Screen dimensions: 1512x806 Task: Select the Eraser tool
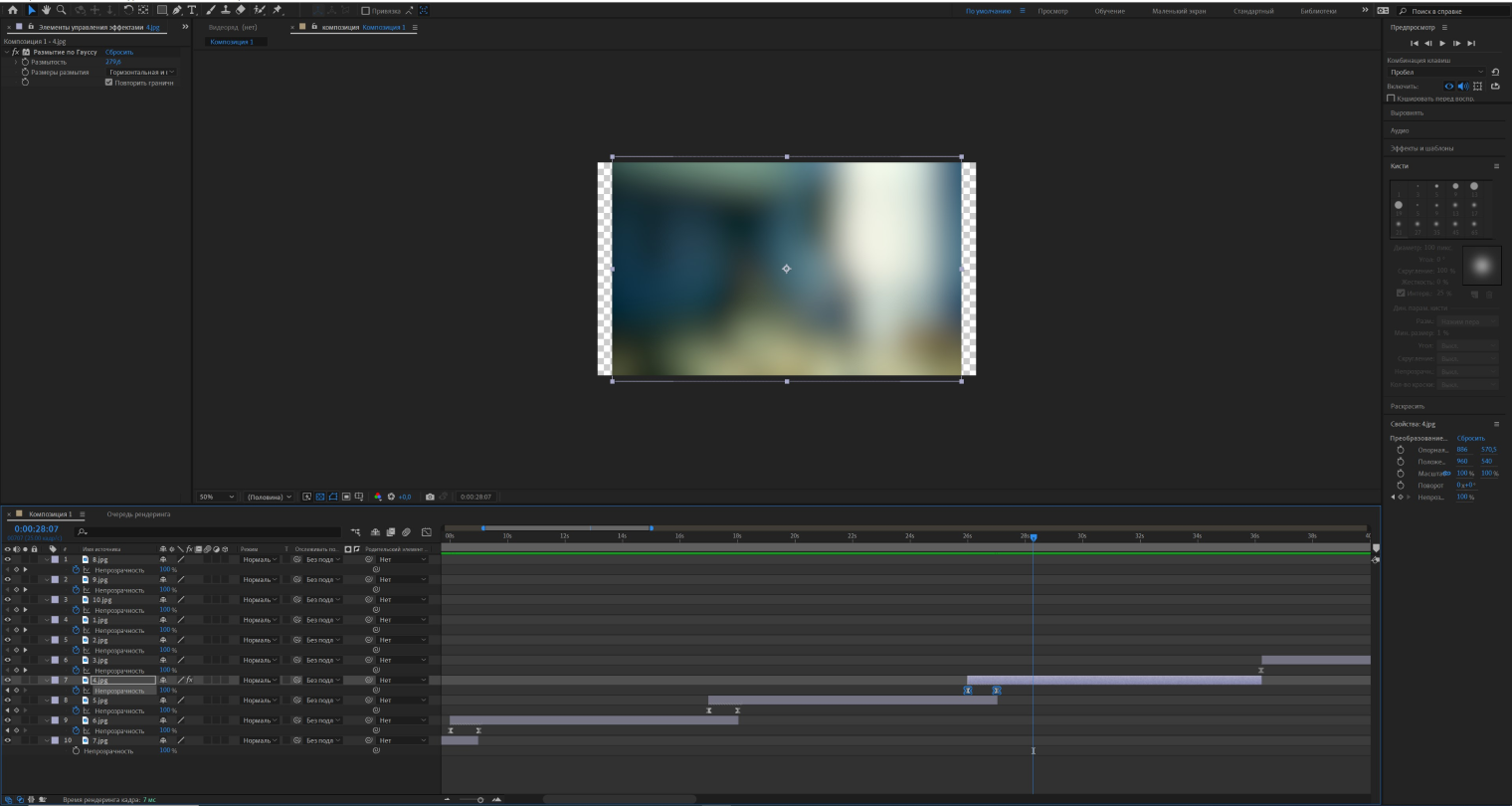[x=240, y=10]
